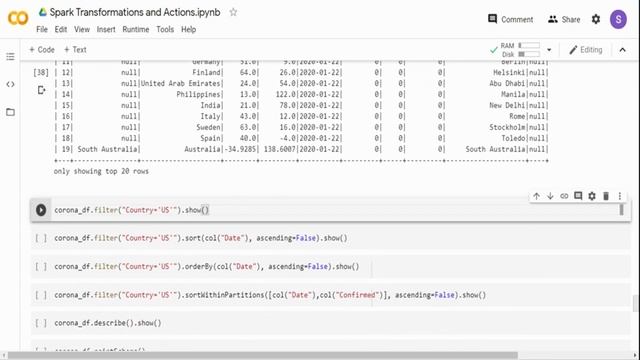Open the Share dialog

564,19
